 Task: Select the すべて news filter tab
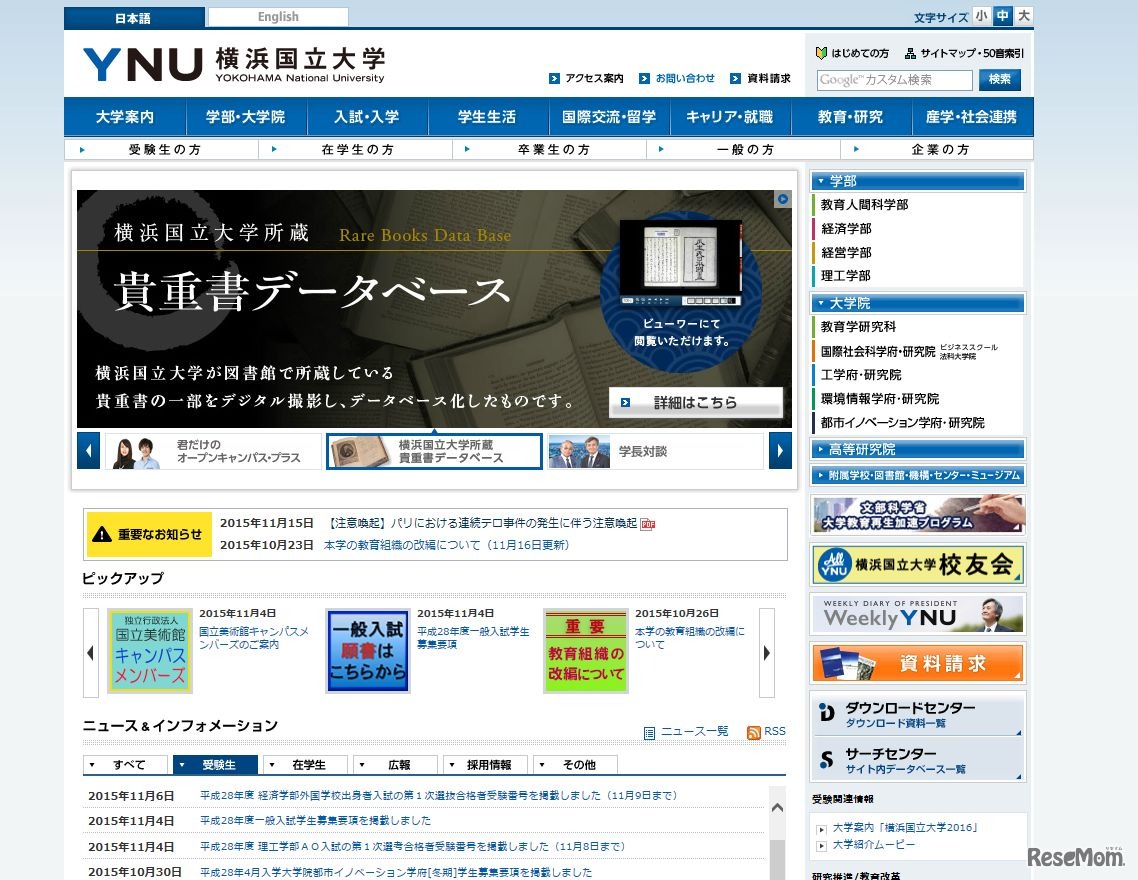[x=126, y=765]
